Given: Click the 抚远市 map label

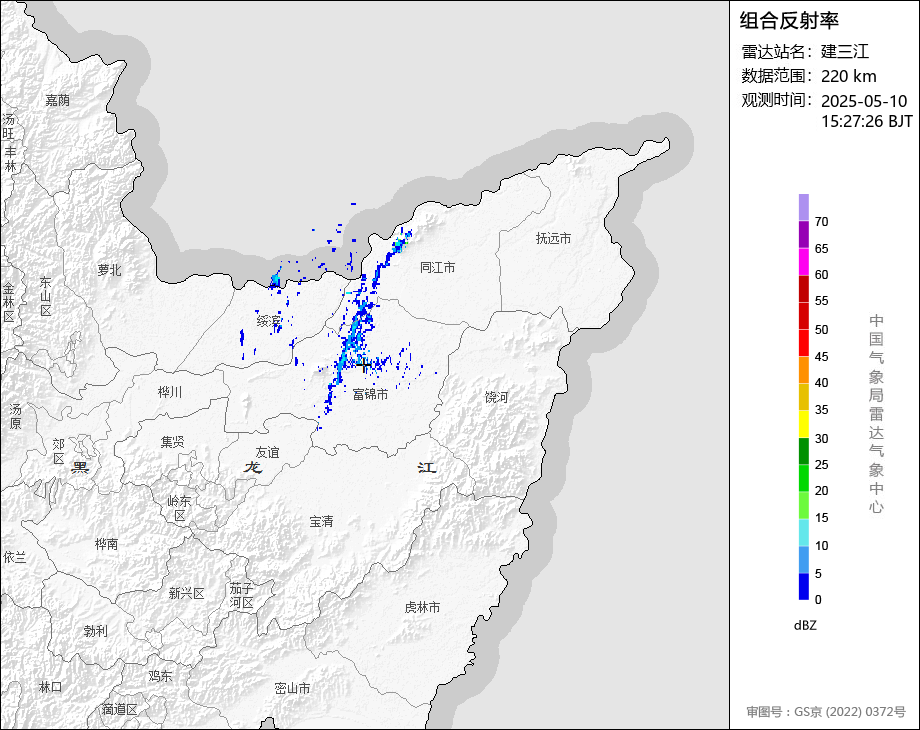Looking at the screenshot, I should click(553, 238).
